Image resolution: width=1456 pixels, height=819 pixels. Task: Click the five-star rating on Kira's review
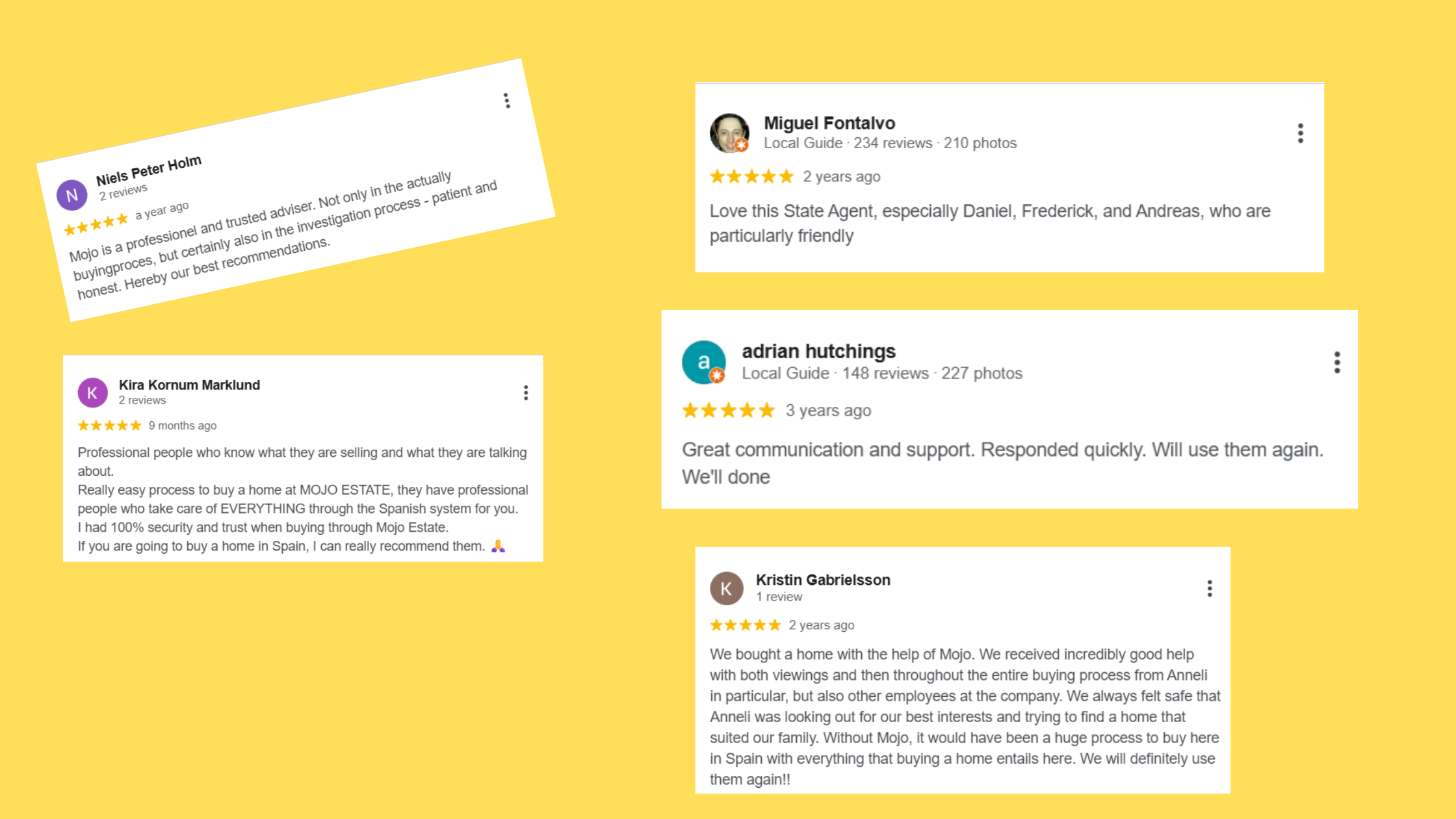[x=109, y=426]
